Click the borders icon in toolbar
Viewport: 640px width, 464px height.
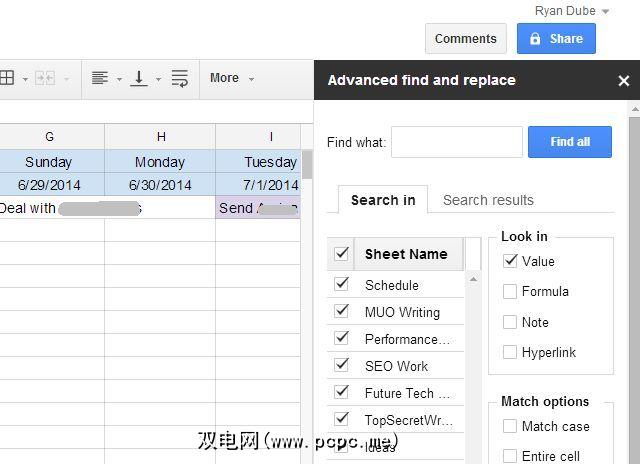pyautogui.click(x=7, y=78)
